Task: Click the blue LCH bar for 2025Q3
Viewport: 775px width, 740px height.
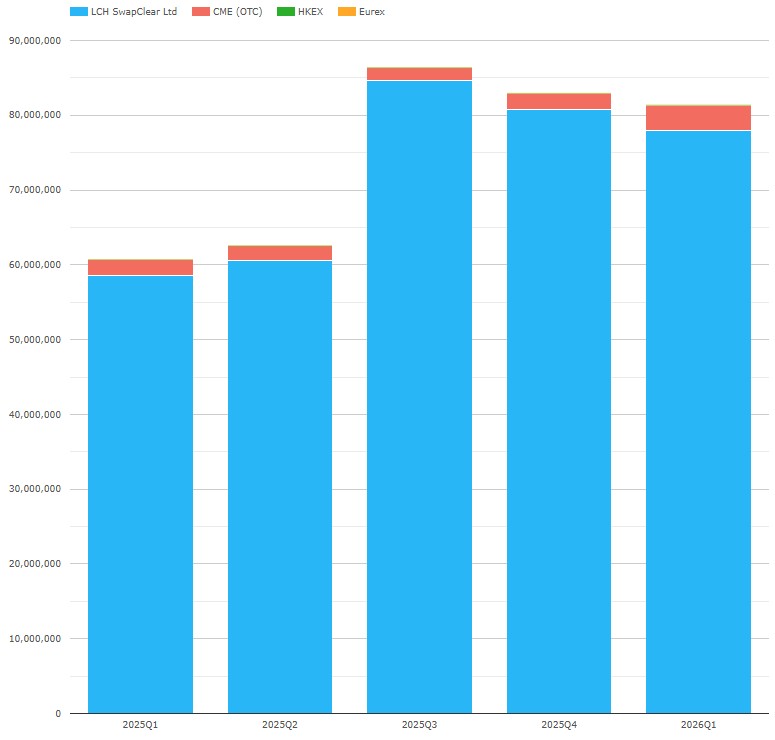Action: pos(419,400)
